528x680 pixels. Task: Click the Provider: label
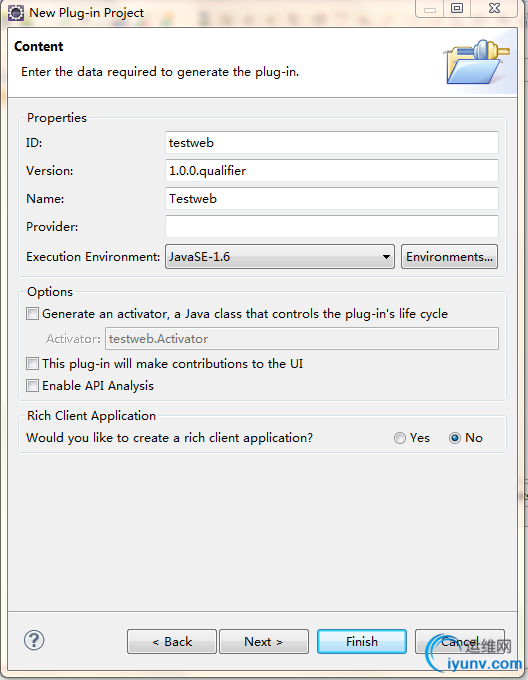coord(52,226)
